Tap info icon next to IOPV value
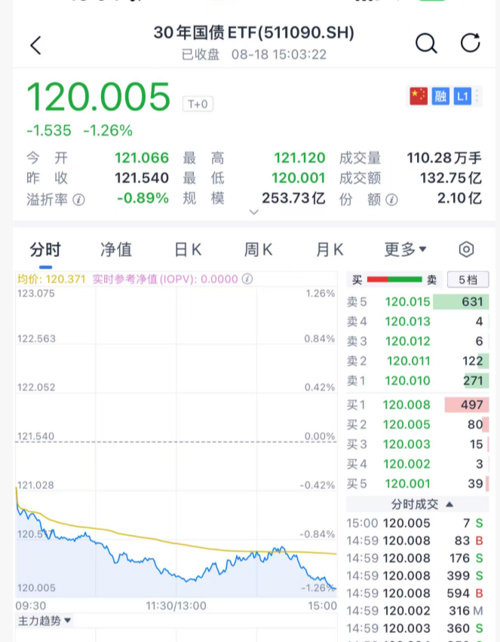 coord(247,279)
